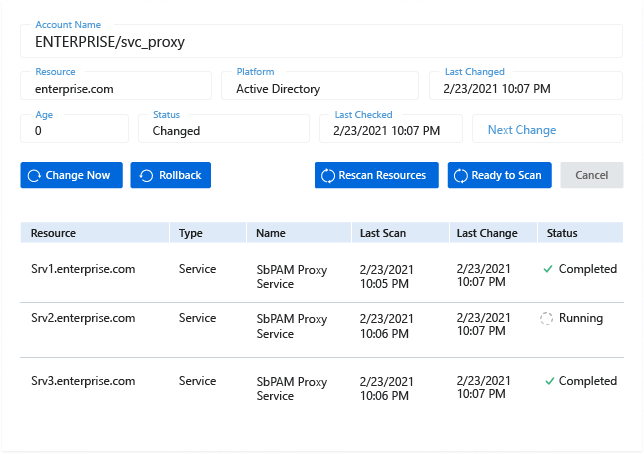
Task: Click the Service type cell for Srv3
Action: pyautogui.click(x=198, y=381)
